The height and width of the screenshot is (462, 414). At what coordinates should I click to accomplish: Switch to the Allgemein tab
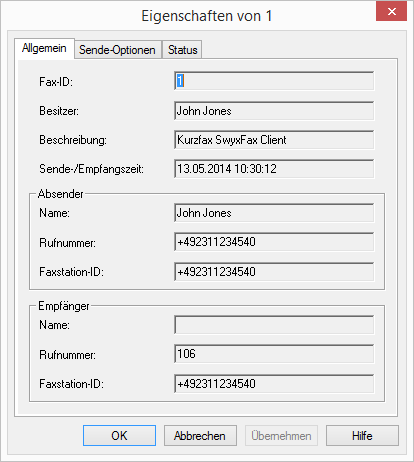44,49
